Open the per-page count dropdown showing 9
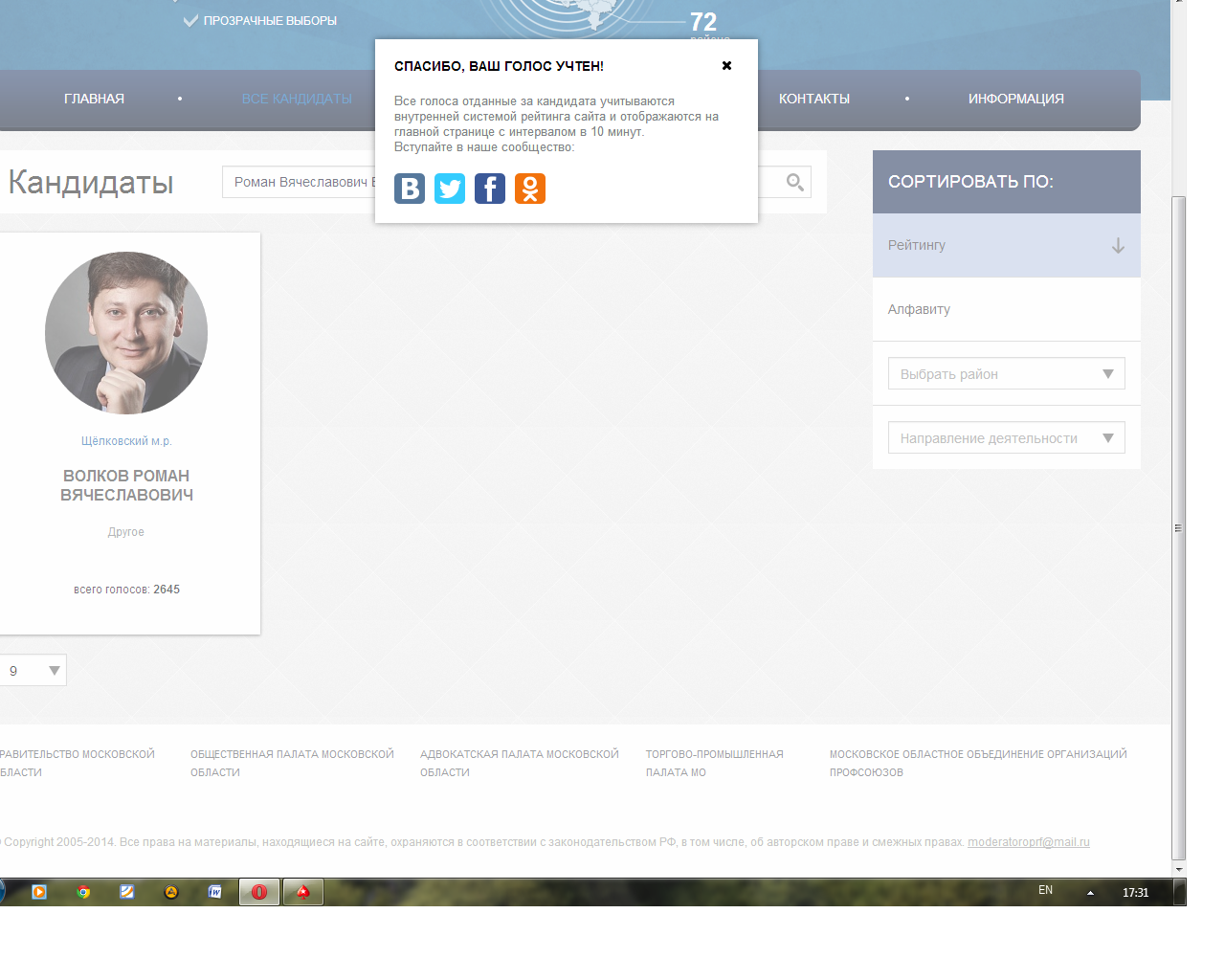The width and height of the screenshot is (1225, 980). 33,670
